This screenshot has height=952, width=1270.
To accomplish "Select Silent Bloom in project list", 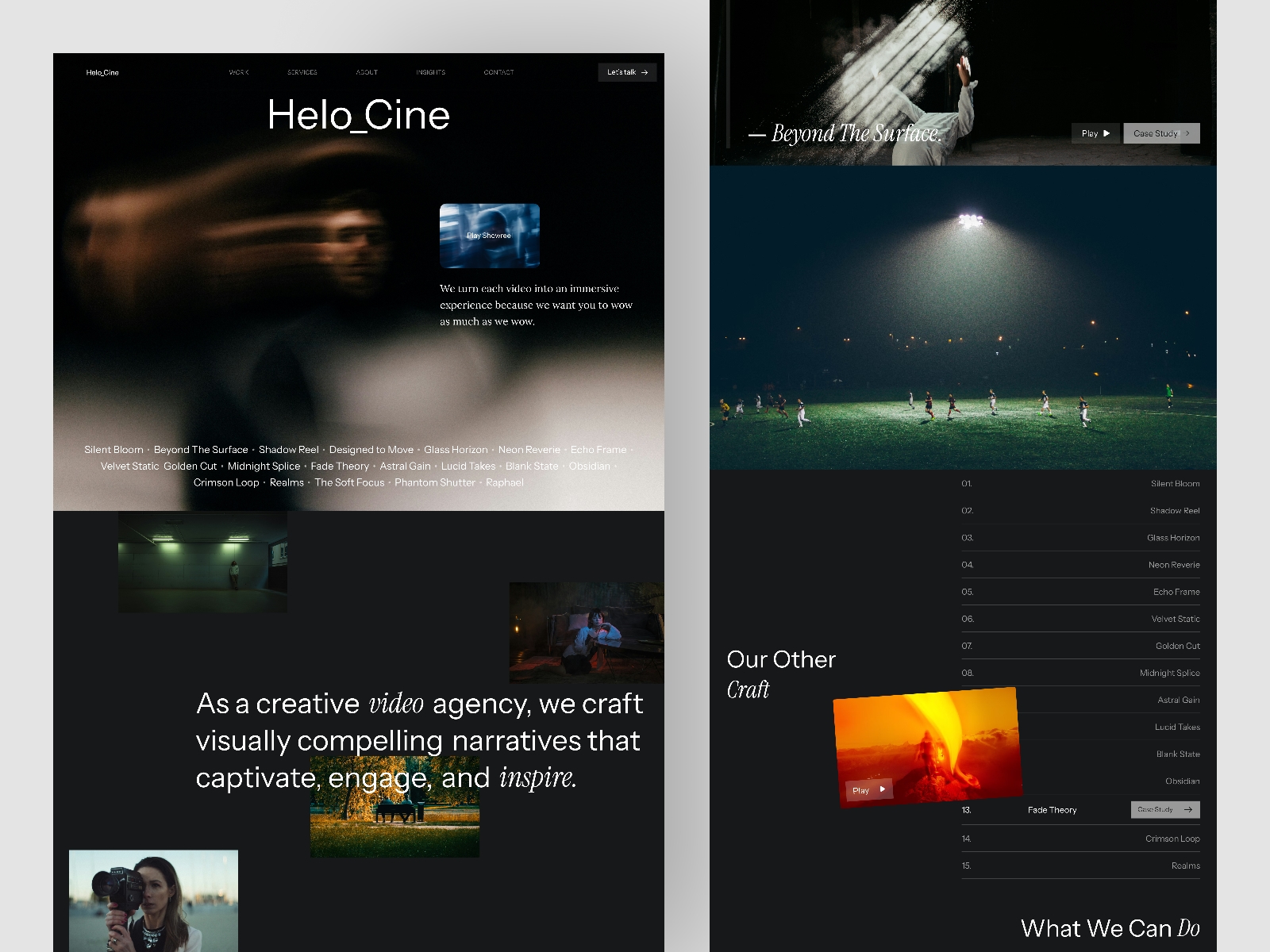I will (x=1175, y=483).
